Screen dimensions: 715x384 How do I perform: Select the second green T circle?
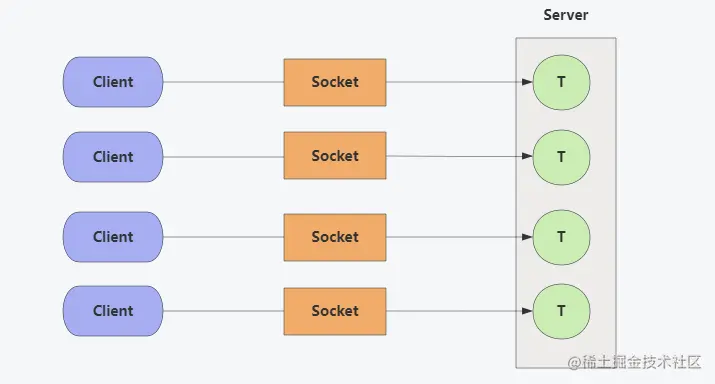coord(561,157)
